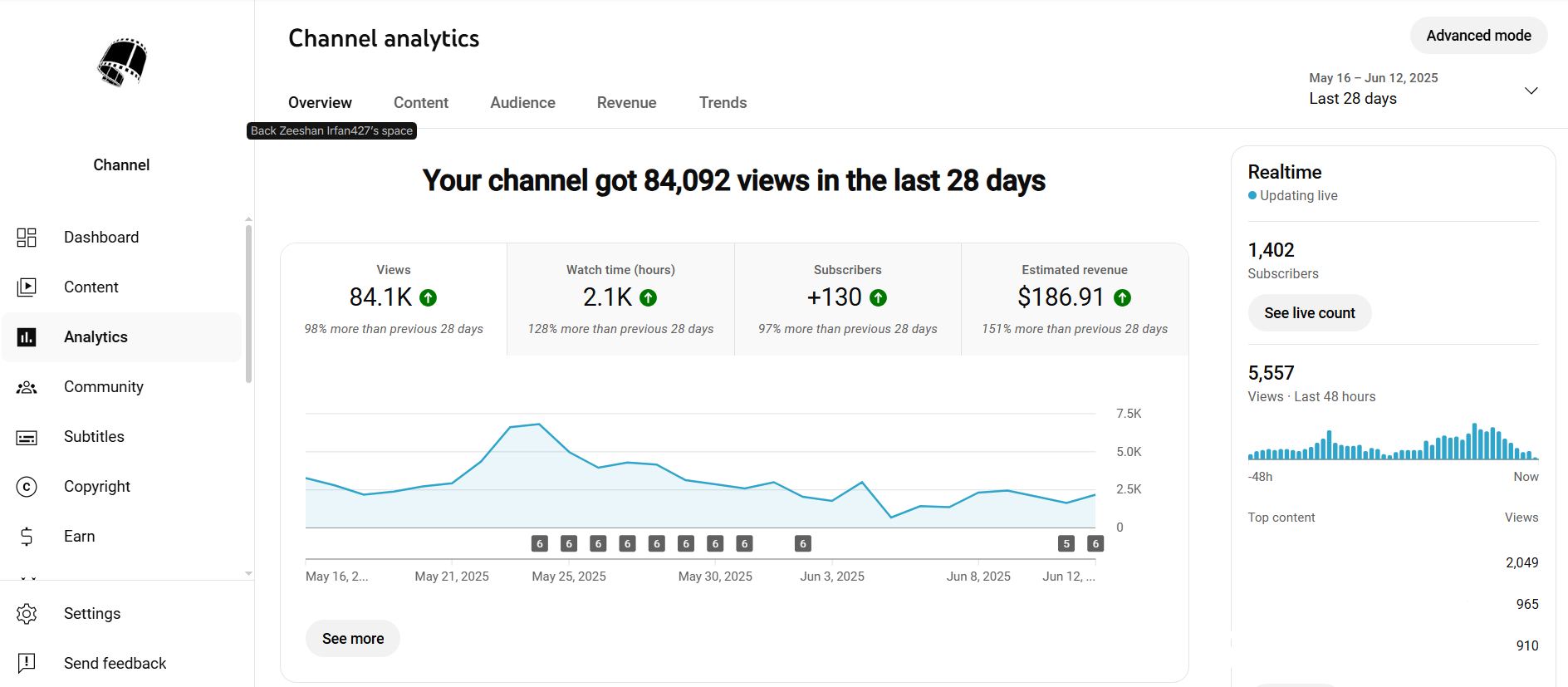Click the Content play icon in sidebar

27,287
